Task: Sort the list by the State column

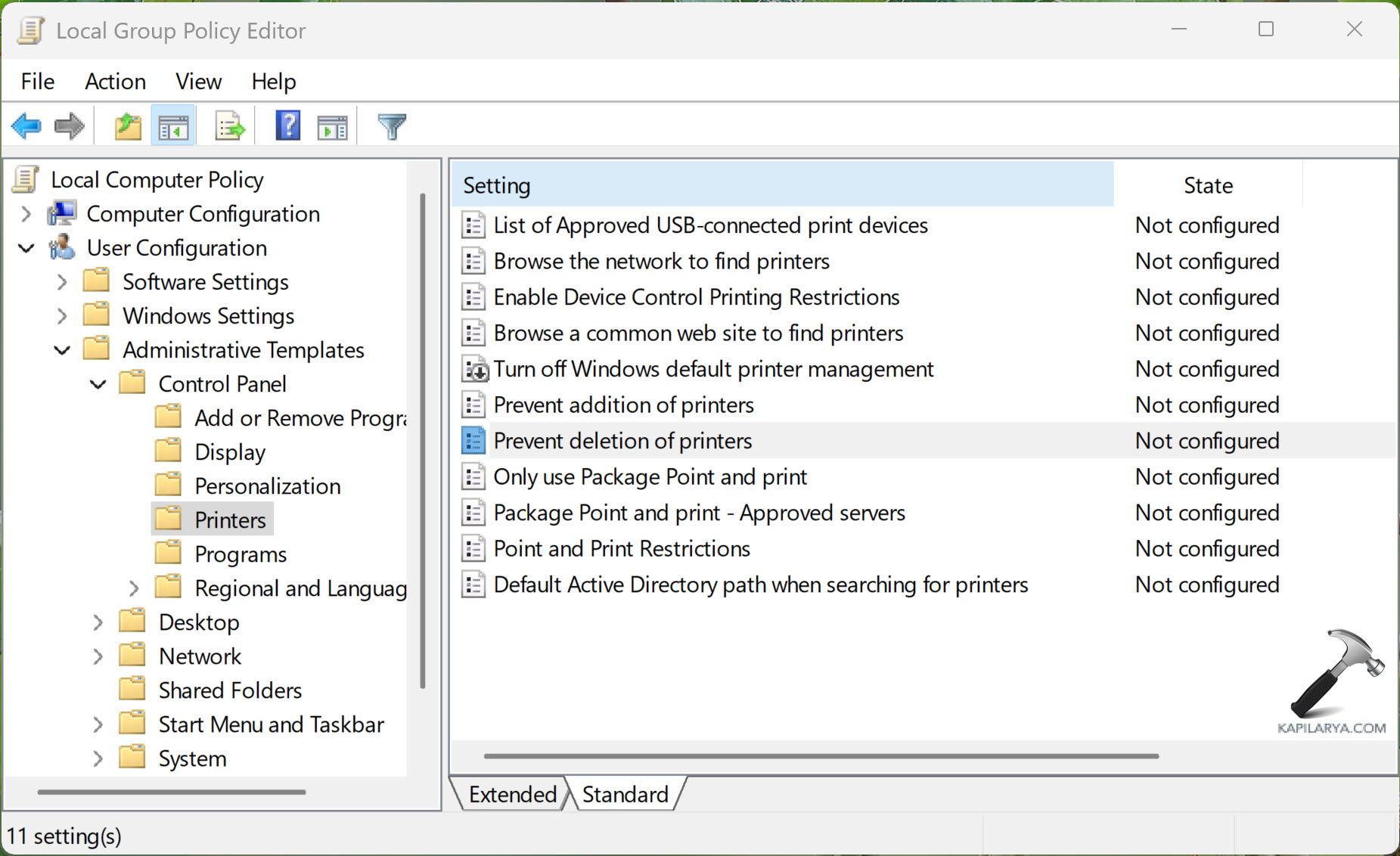Action: point(1207,185)
